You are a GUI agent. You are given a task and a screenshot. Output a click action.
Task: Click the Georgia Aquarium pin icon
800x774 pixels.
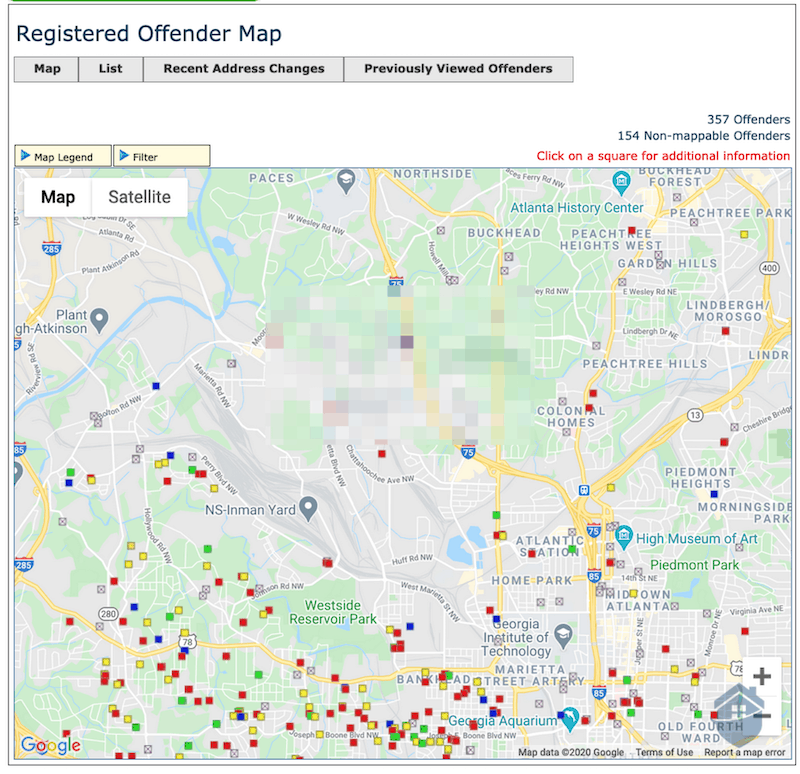point(570,718)
